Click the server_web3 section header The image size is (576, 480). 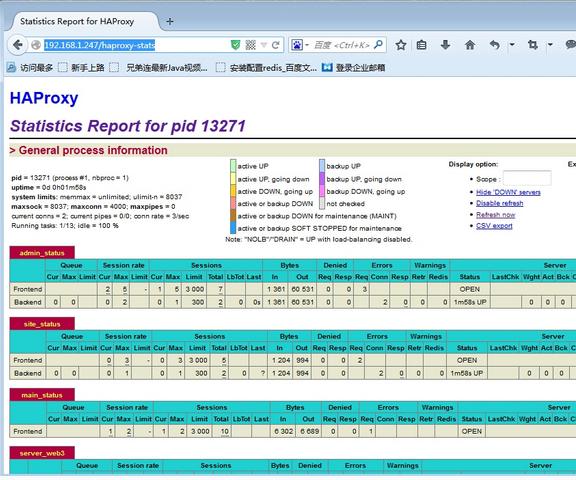(42, 453)
